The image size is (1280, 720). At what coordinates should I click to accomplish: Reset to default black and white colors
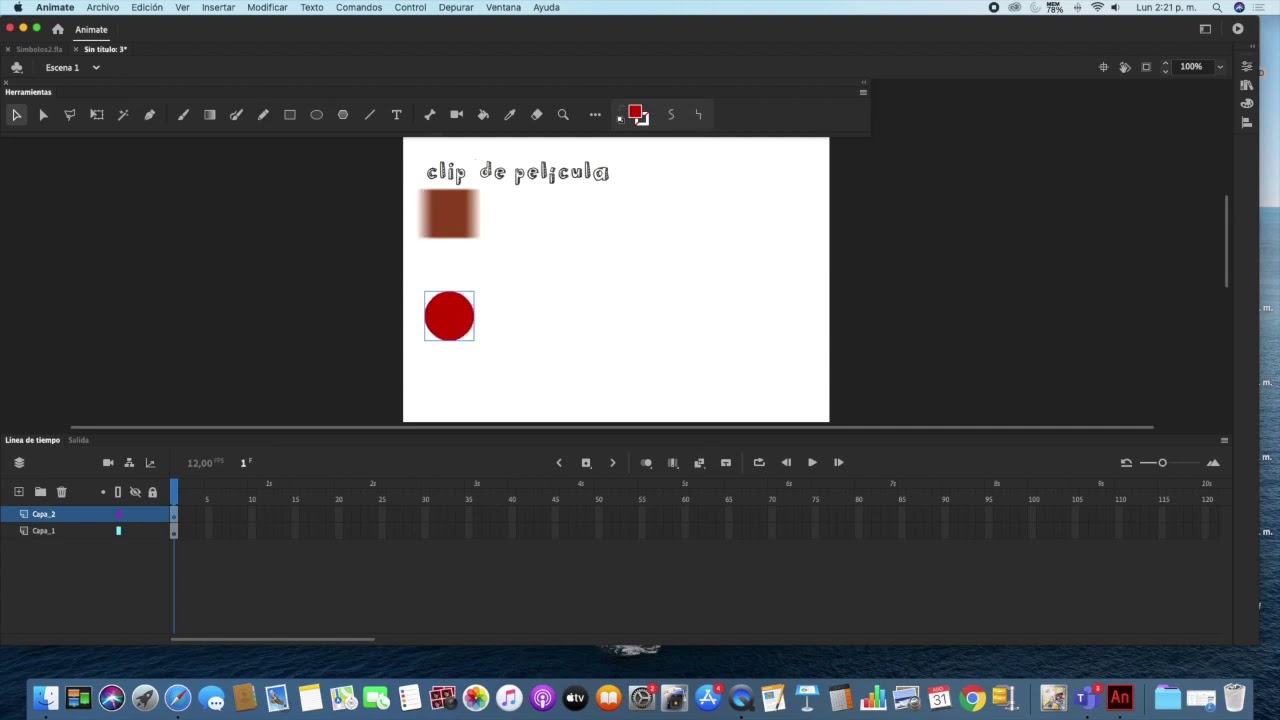click(x=620, y=120)
